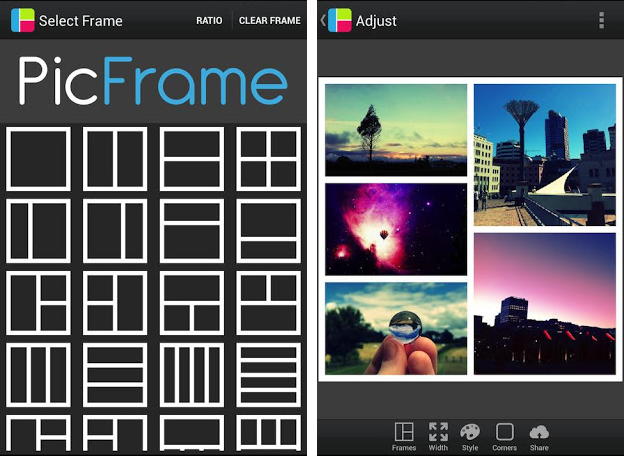Select wide left with narrow right column frame

coord(115,231)
